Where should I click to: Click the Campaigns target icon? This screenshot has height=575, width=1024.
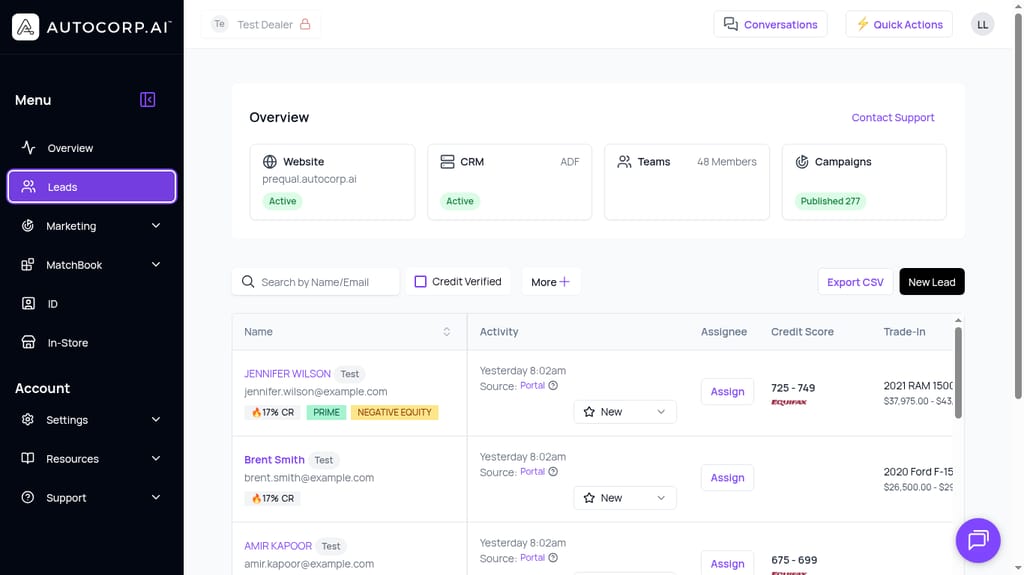(x=802, y=161)
